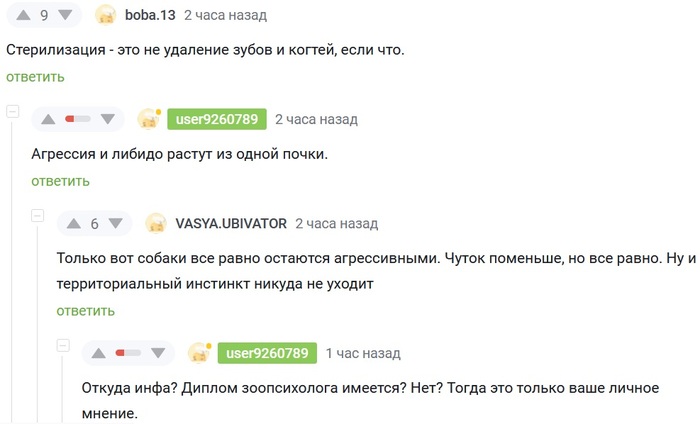Collapse the last user9260789 reply branch
This screenshot has height=424, width=700.
point(63,345)
